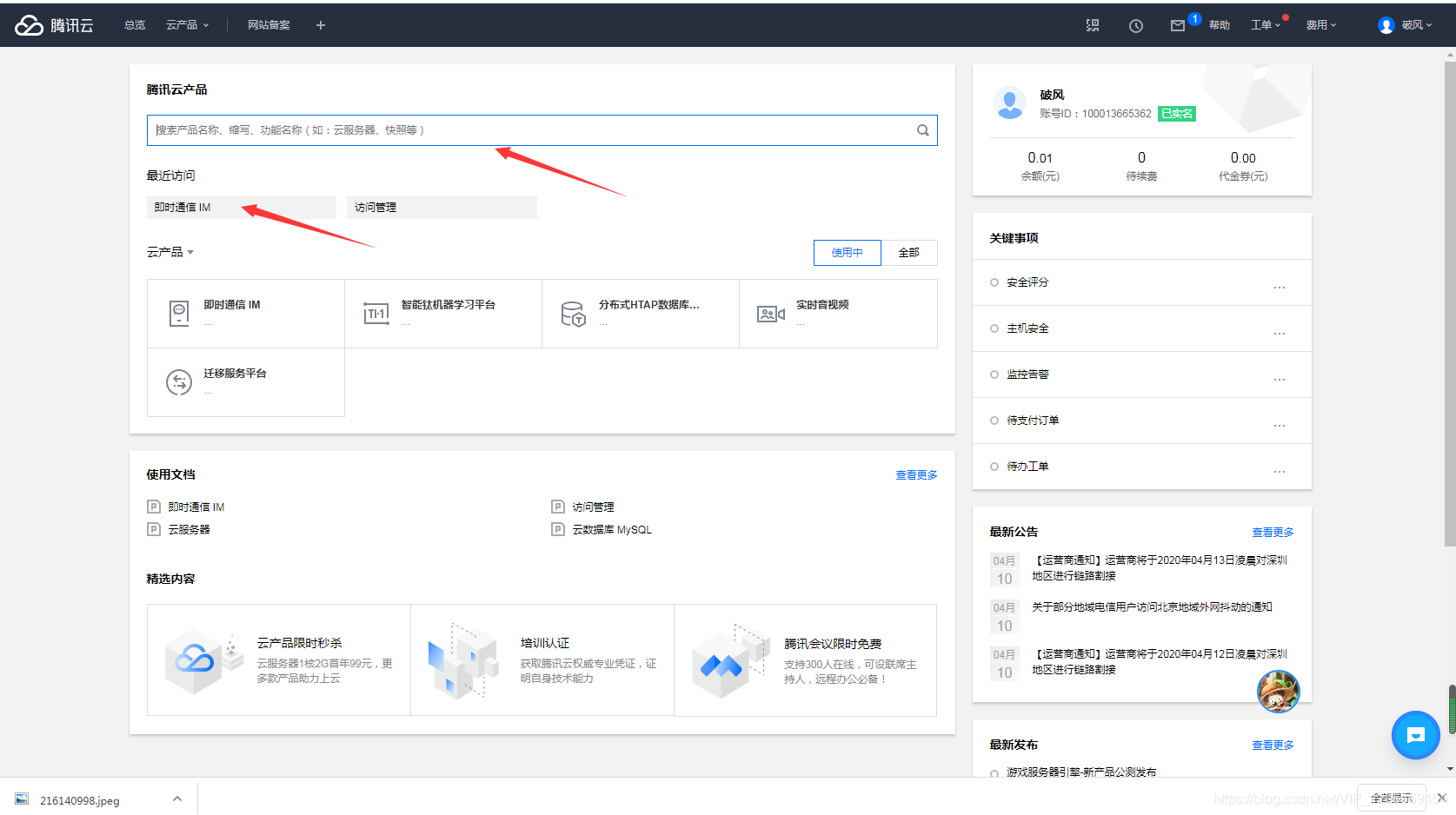This screenshot has width=1456, height=815.
Task: Click 查看更多 in 使用文档 section
Action: [x=917, y=475]
